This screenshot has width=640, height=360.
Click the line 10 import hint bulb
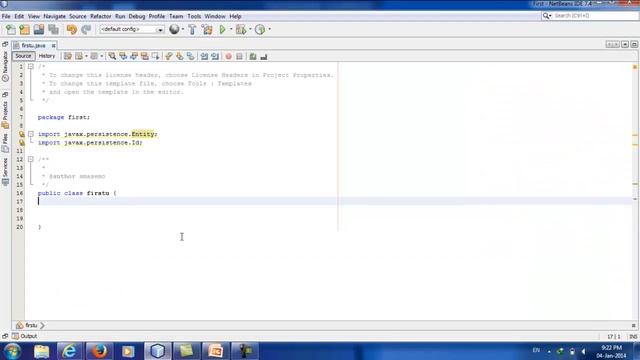[21, 142]
